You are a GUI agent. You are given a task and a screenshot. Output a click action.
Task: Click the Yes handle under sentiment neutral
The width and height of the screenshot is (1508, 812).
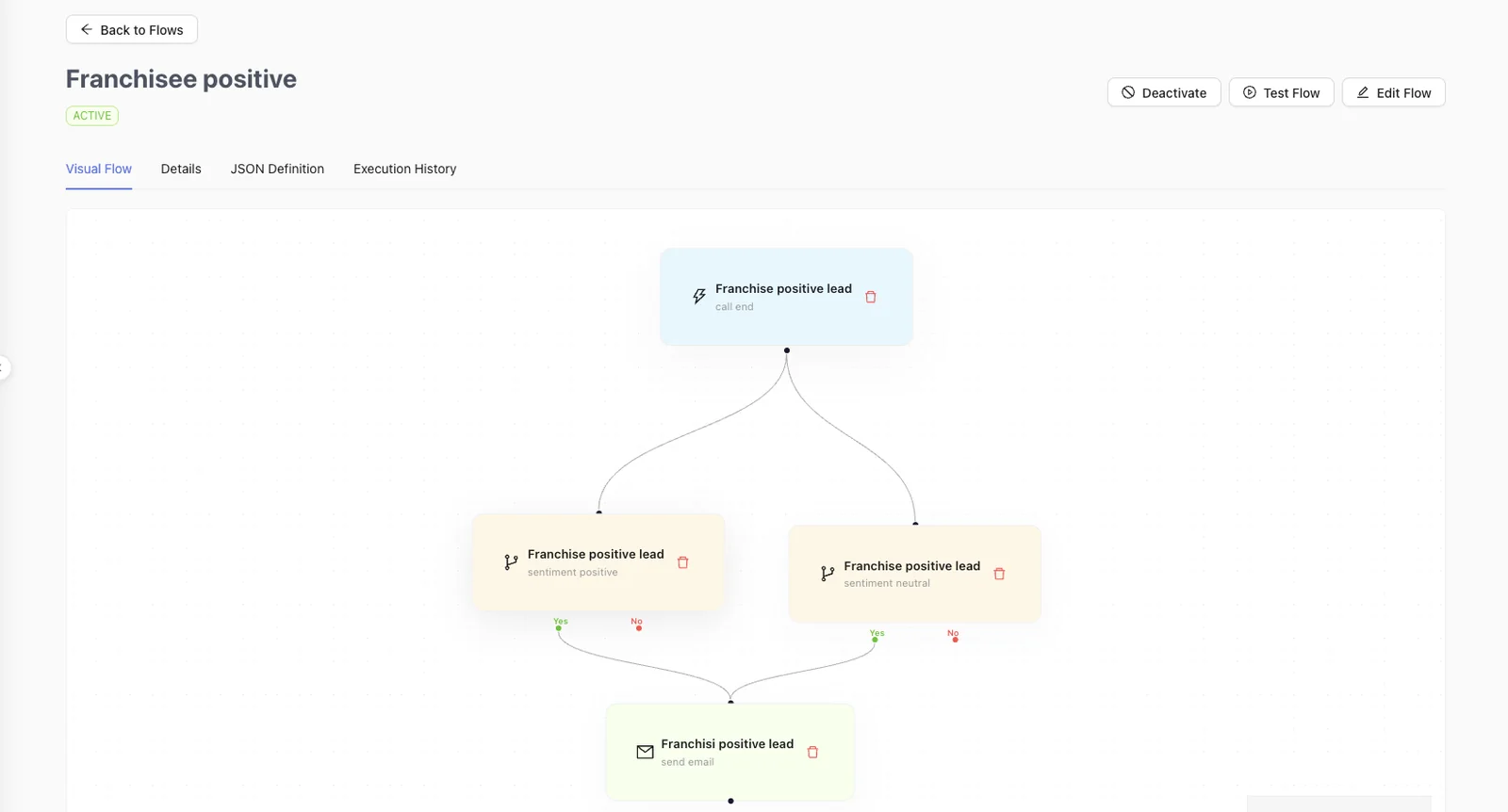876,640
